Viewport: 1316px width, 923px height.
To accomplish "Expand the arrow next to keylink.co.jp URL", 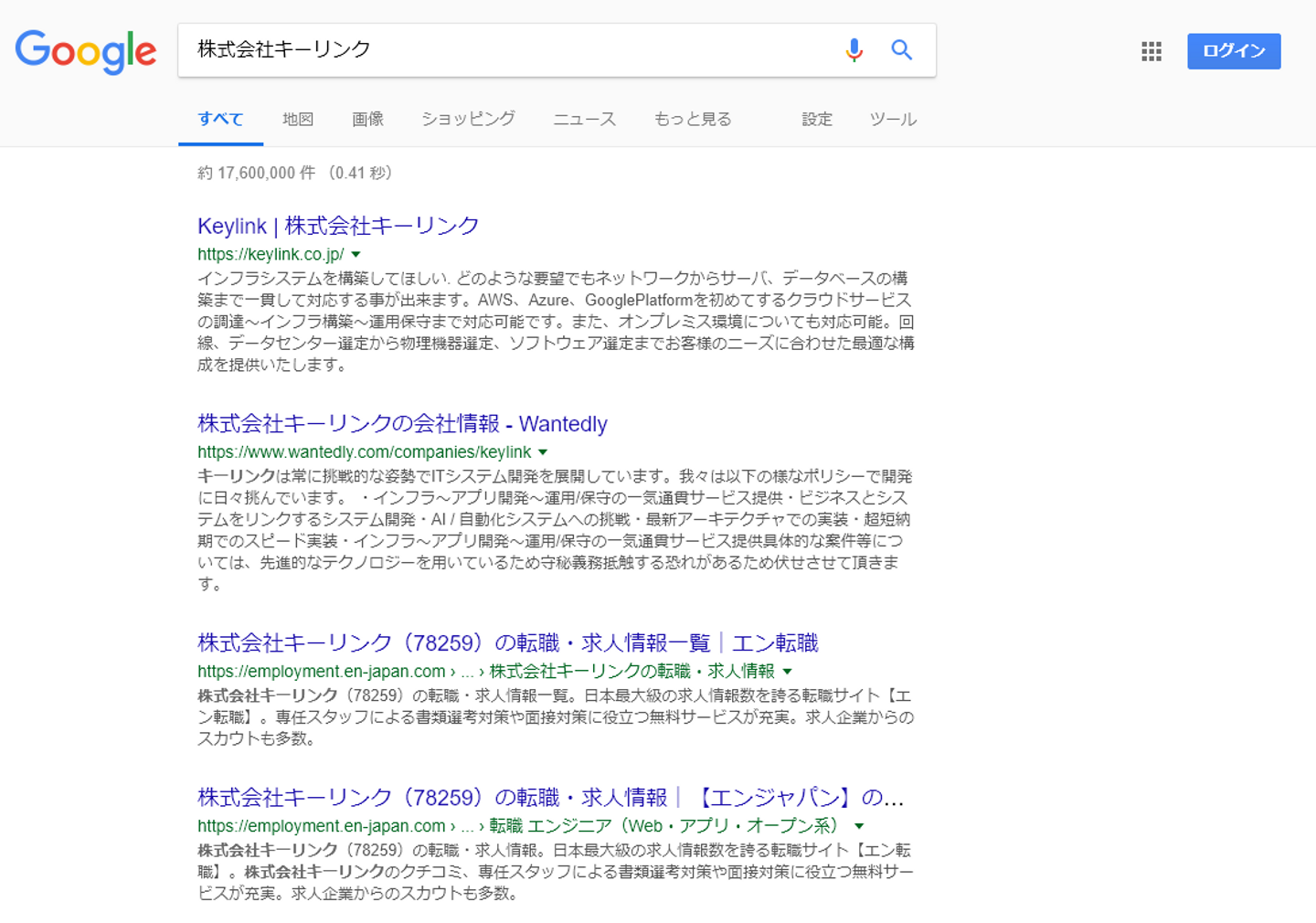I will (x=356, y=255).
